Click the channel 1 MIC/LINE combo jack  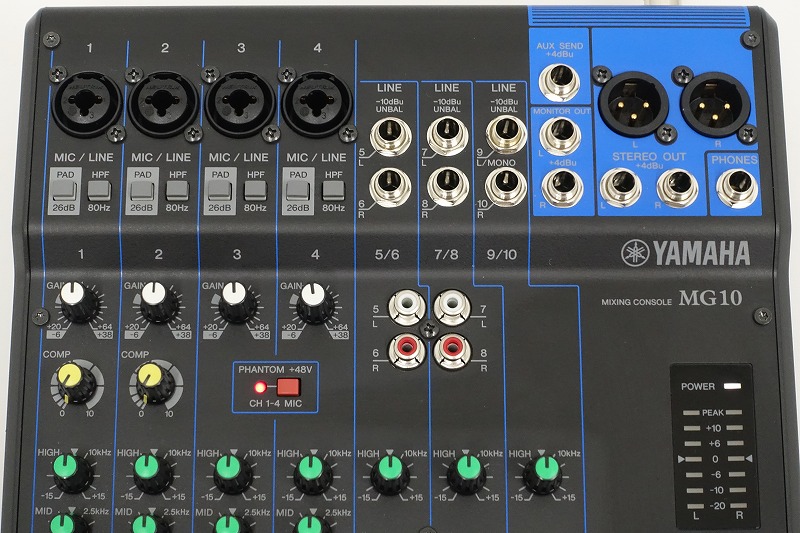point(87,104)
